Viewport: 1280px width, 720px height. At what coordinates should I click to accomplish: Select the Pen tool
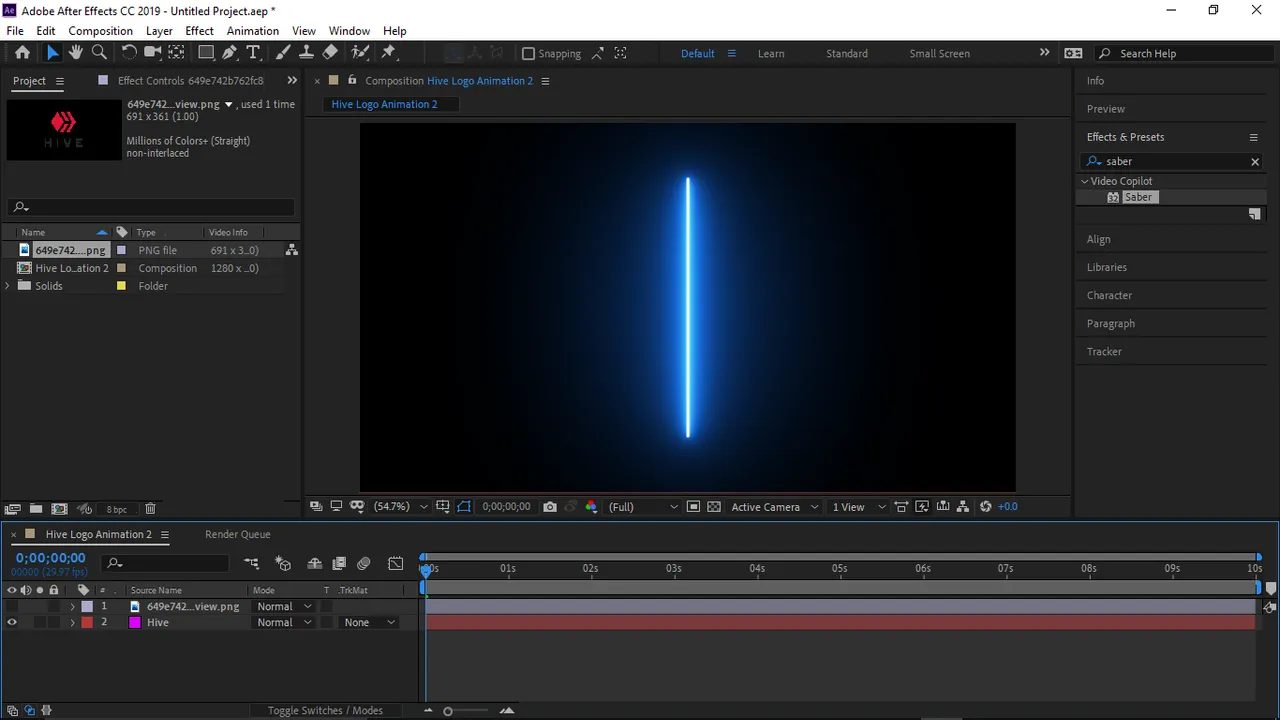230,53
